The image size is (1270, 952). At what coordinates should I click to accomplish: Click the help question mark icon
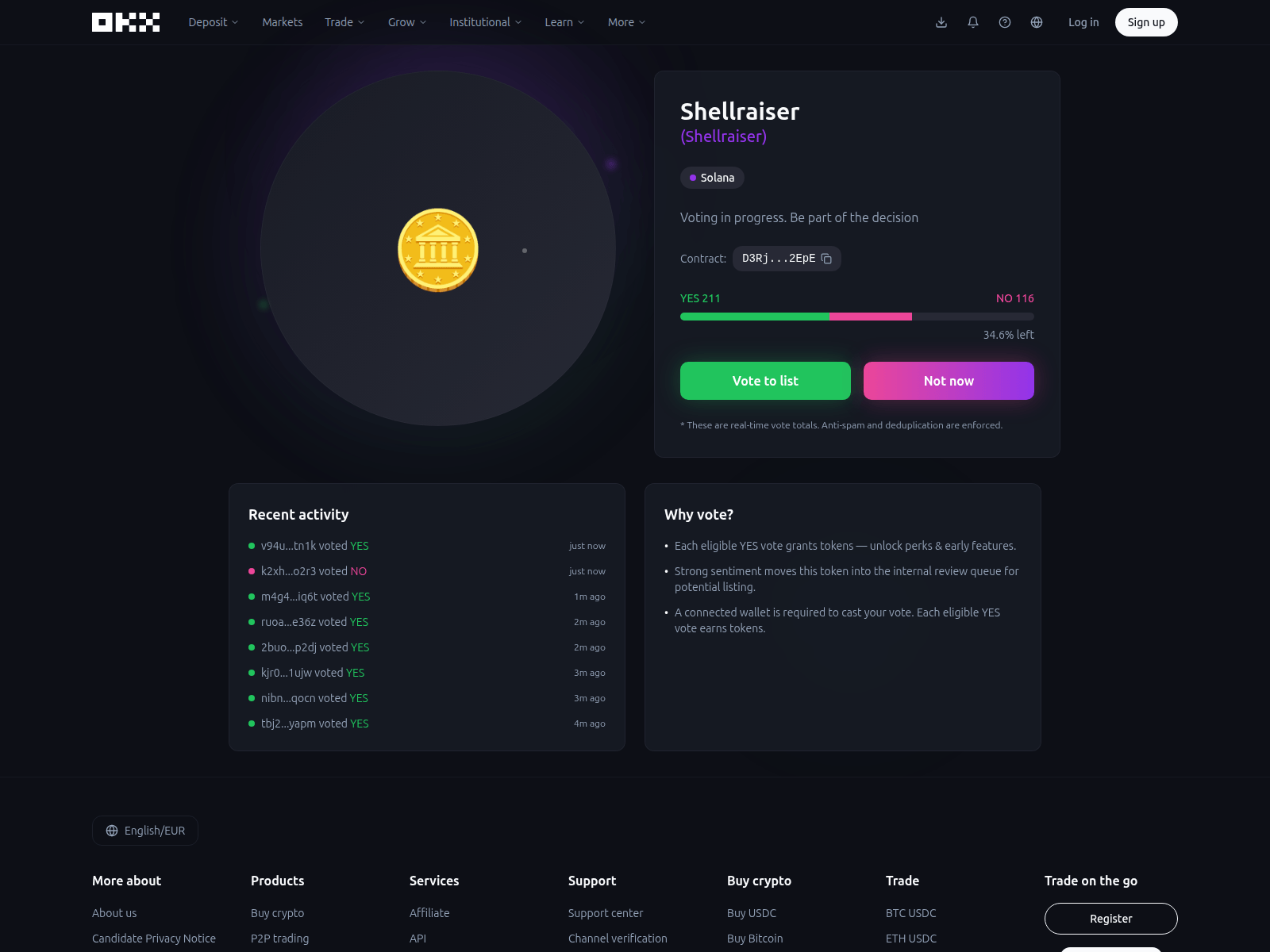(1005, 22)
